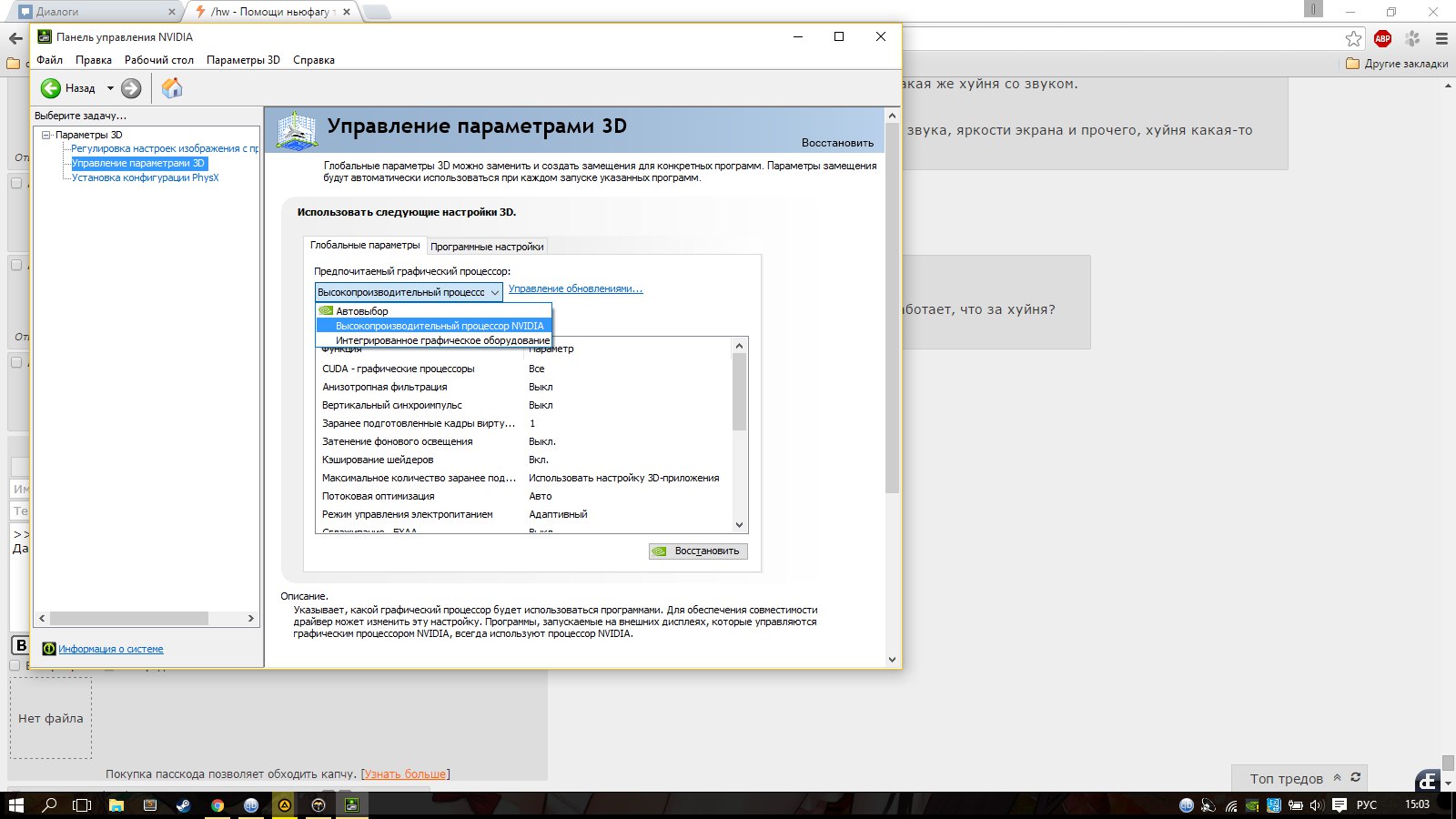Open Task View on the taskbar
The height and width of the screenshot is (819, 1456).
point(82,805)
